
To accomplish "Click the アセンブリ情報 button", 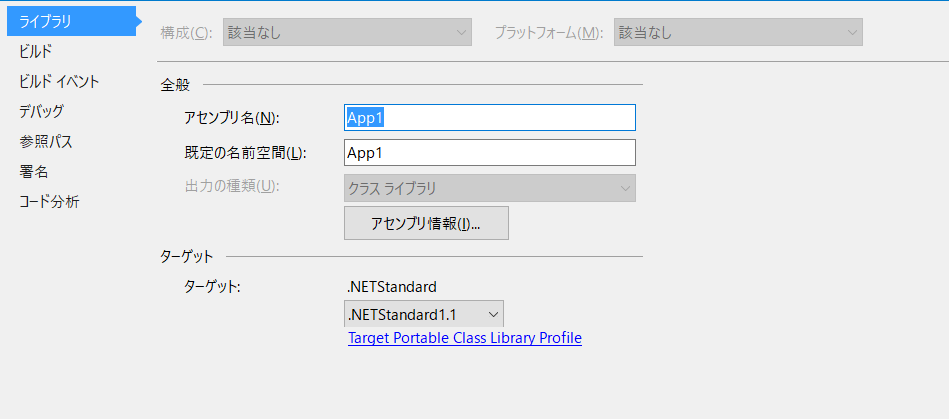I will tap(426, 223).
